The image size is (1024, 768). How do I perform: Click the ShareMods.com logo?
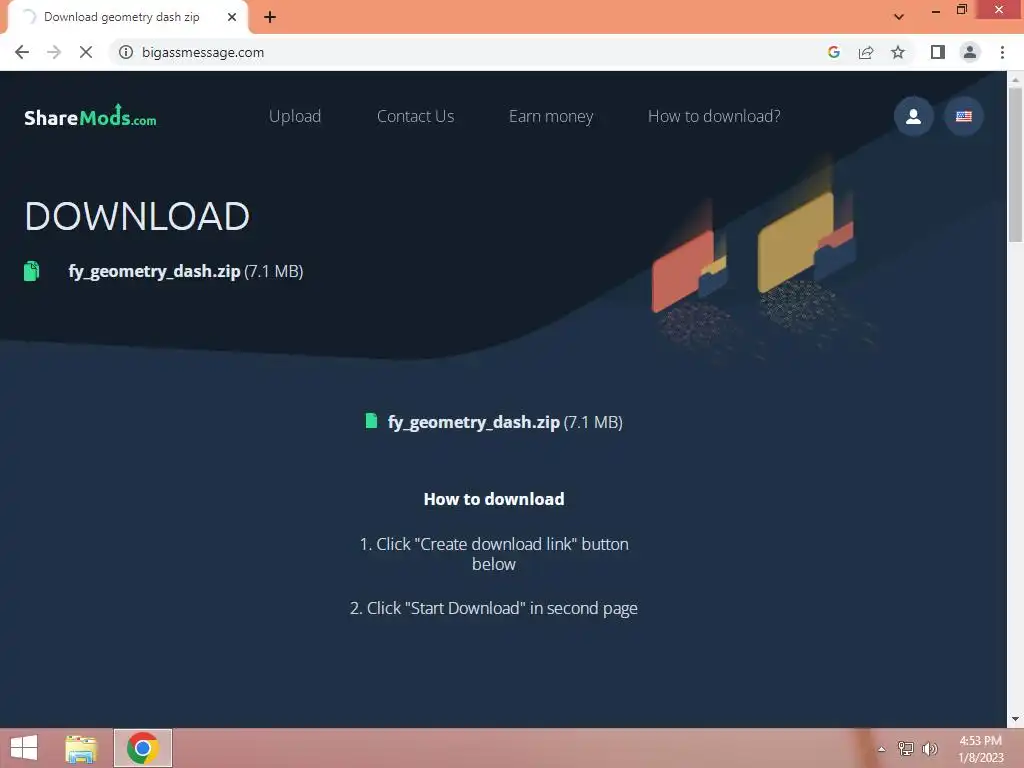[90, 116]
